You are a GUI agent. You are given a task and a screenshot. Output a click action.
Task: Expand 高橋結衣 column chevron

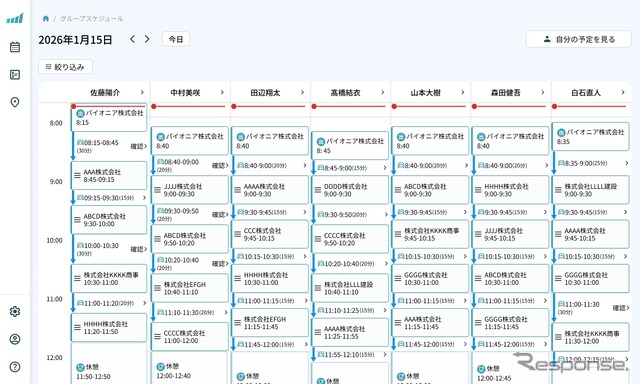tap(382, 92)
